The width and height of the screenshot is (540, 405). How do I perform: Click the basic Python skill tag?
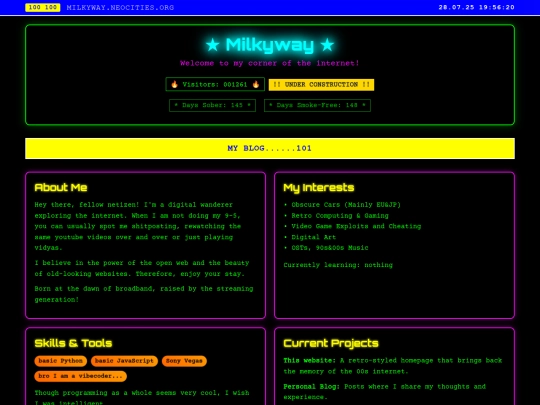pos(61,361)
